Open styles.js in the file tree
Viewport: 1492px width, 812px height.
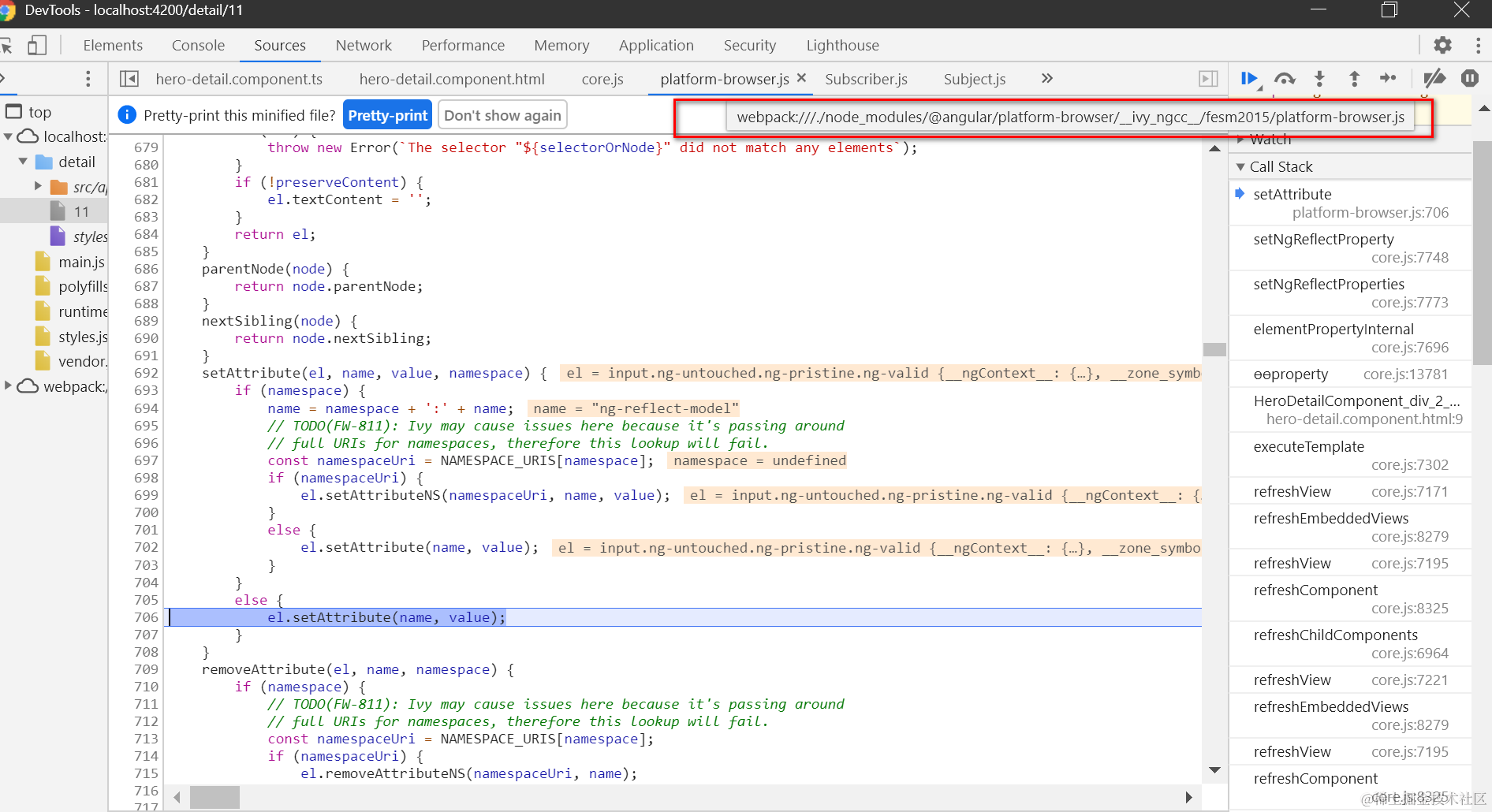point(83,337)
